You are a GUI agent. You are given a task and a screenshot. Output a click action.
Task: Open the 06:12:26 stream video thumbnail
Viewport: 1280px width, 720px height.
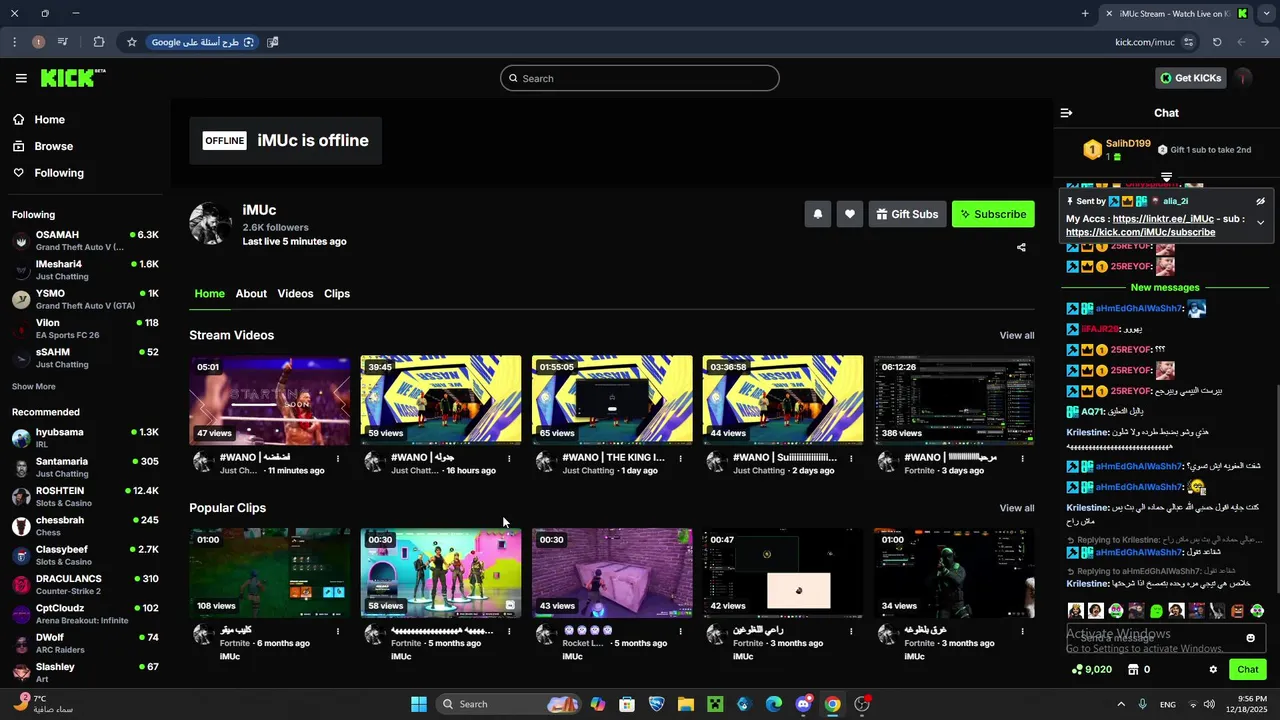(x=954, y=399)
